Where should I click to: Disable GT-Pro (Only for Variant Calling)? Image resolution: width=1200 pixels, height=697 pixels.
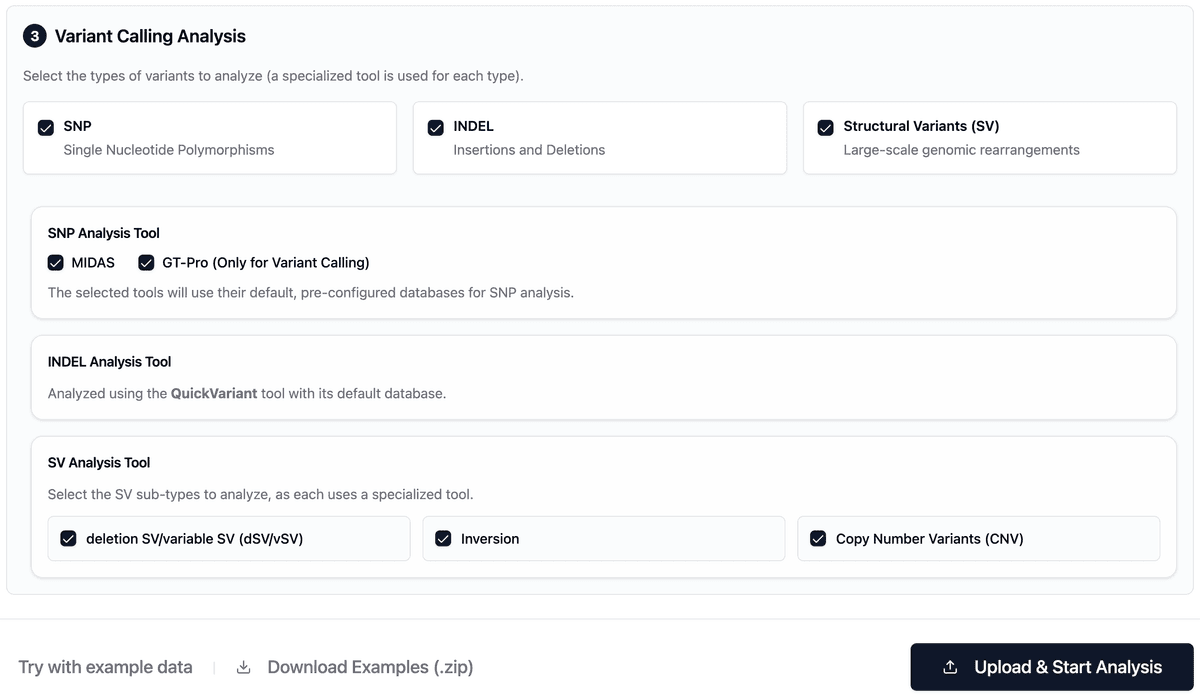click(x=146, y=262)
